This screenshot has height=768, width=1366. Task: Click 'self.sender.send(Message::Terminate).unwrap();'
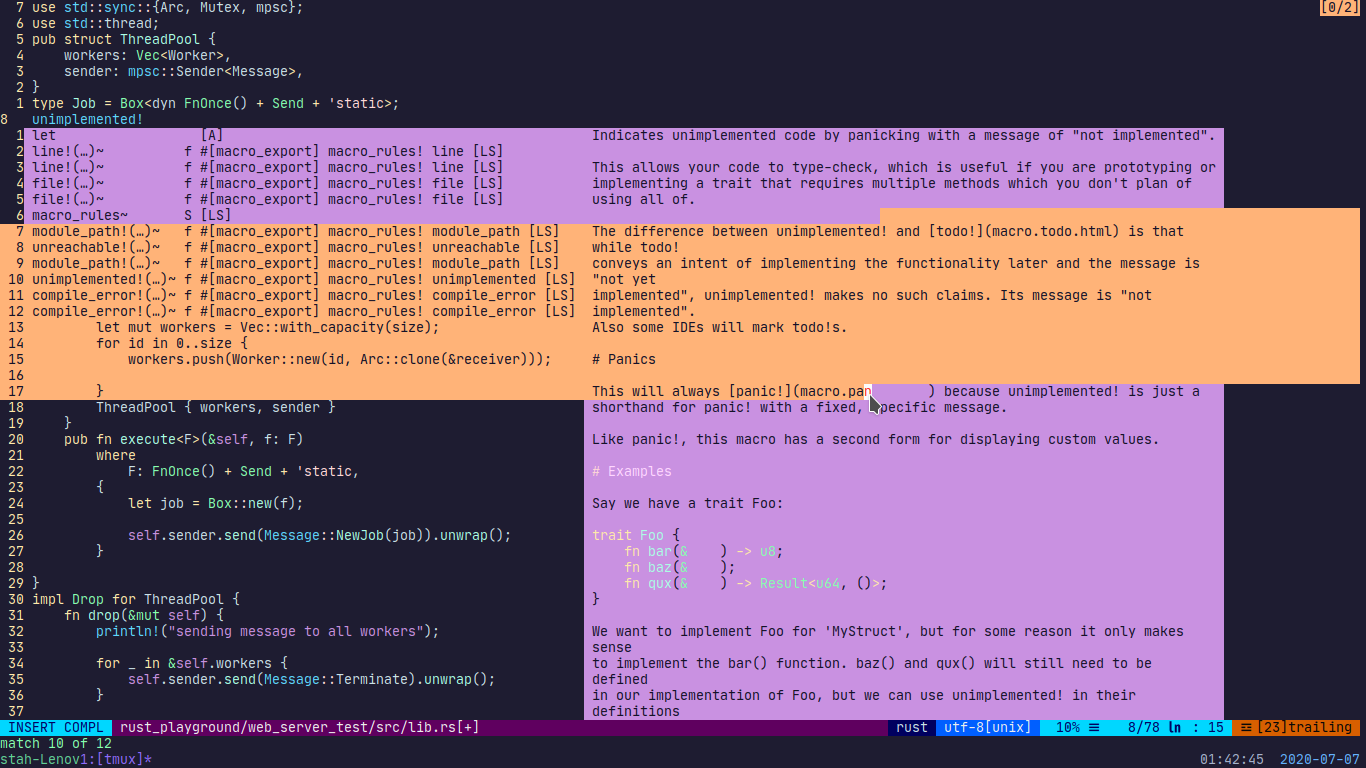(312, 679)
